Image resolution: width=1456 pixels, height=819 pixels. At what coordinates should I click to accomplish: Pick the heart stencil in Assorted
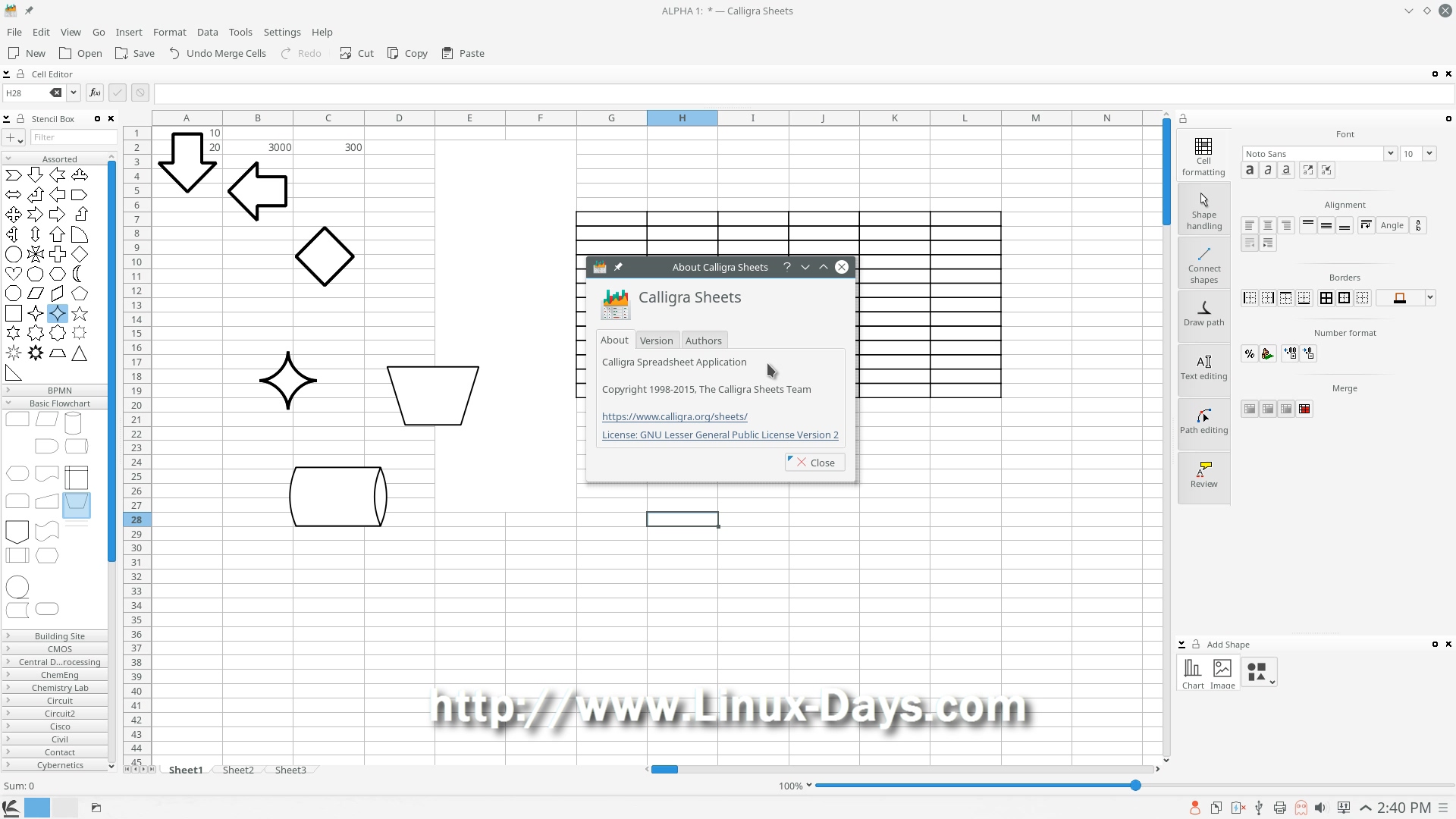pos(14,274)
